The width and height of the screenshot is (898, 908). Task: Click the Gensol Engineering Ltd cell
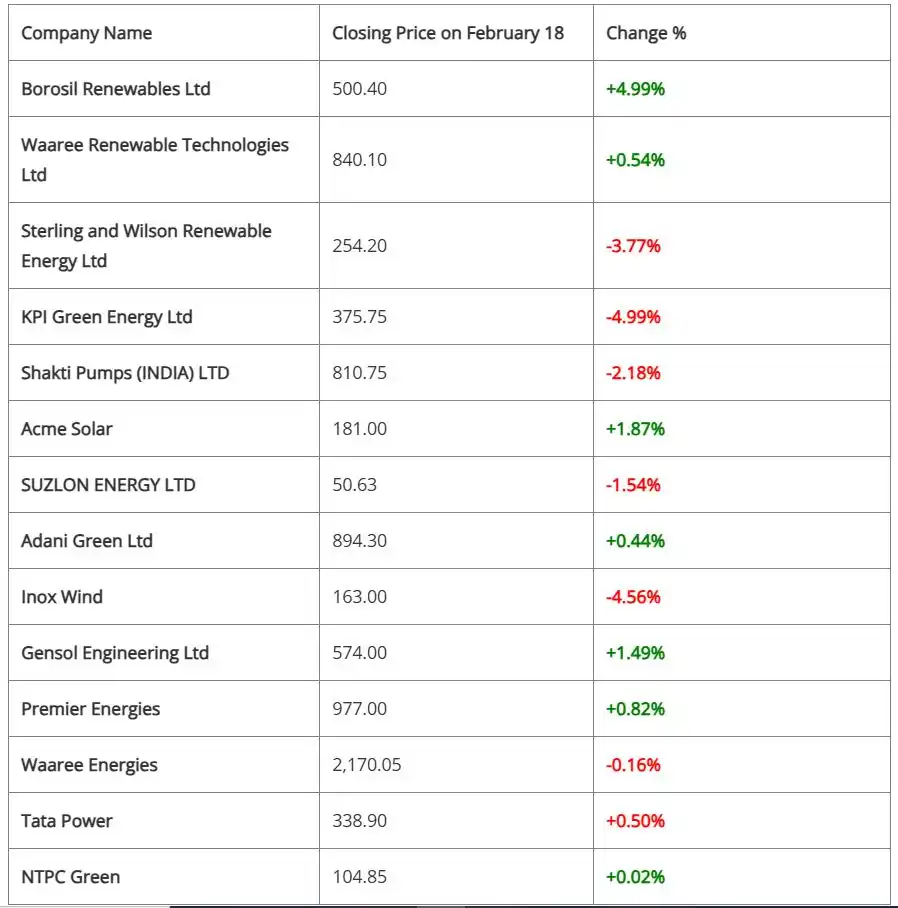[115, 653]
